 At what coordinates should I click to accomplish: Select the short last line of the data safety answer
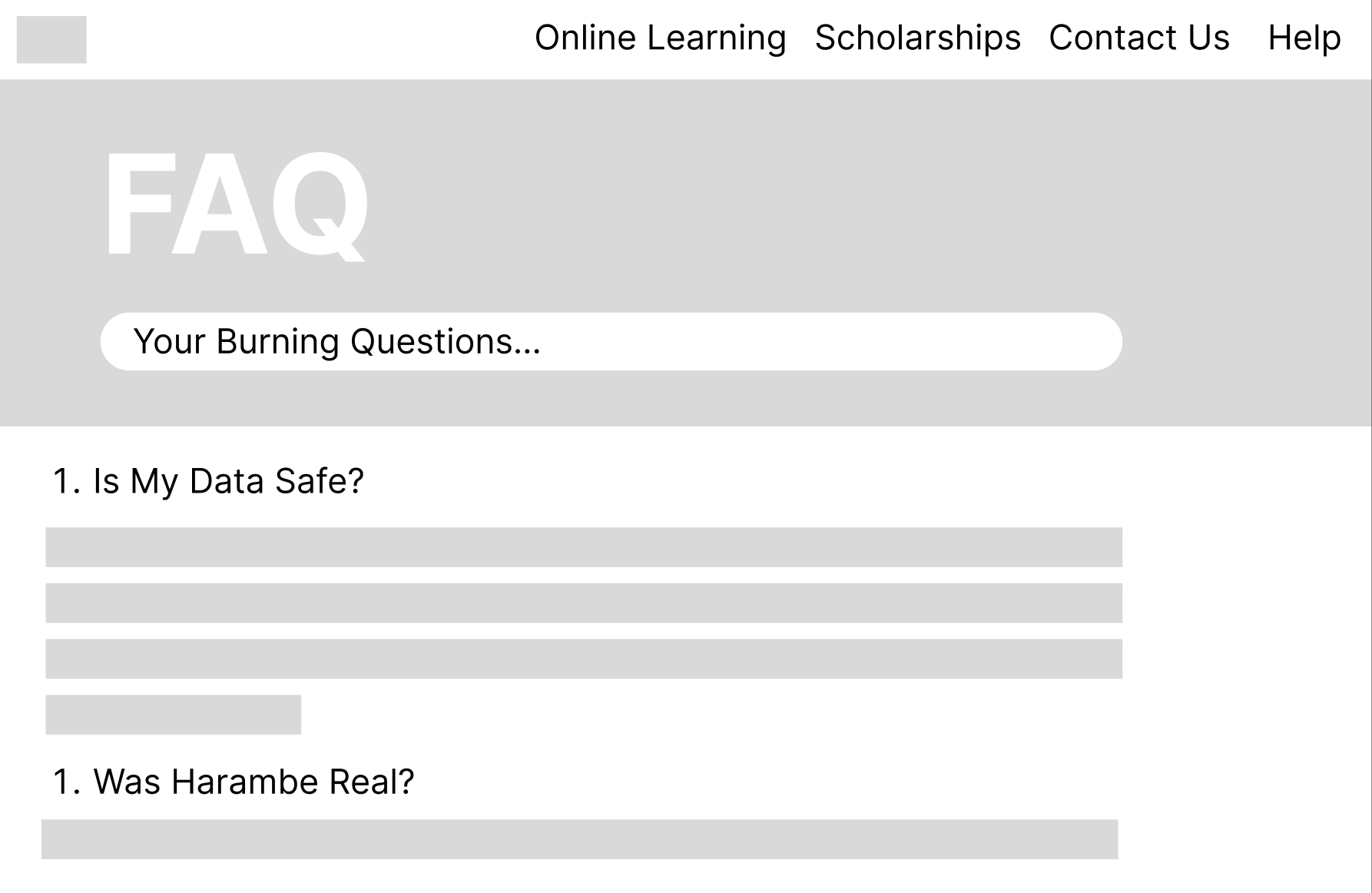[x=173, y=715]
